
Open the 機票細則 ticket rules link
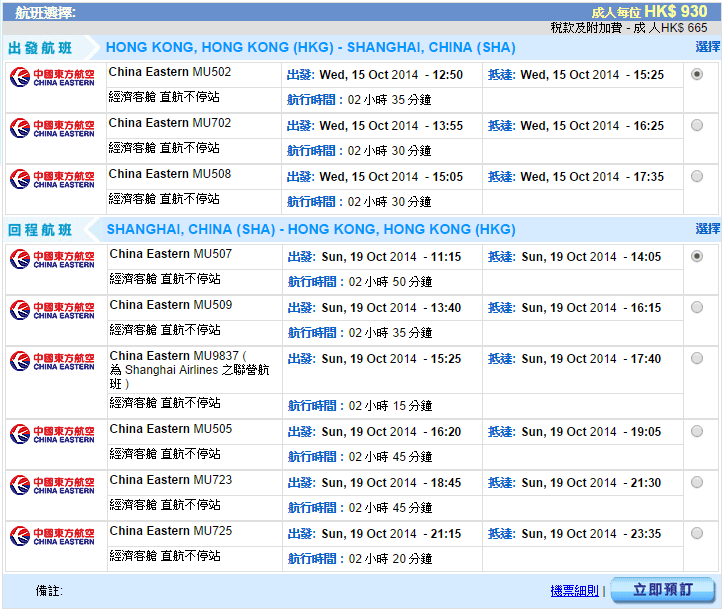tap(575, 591)
